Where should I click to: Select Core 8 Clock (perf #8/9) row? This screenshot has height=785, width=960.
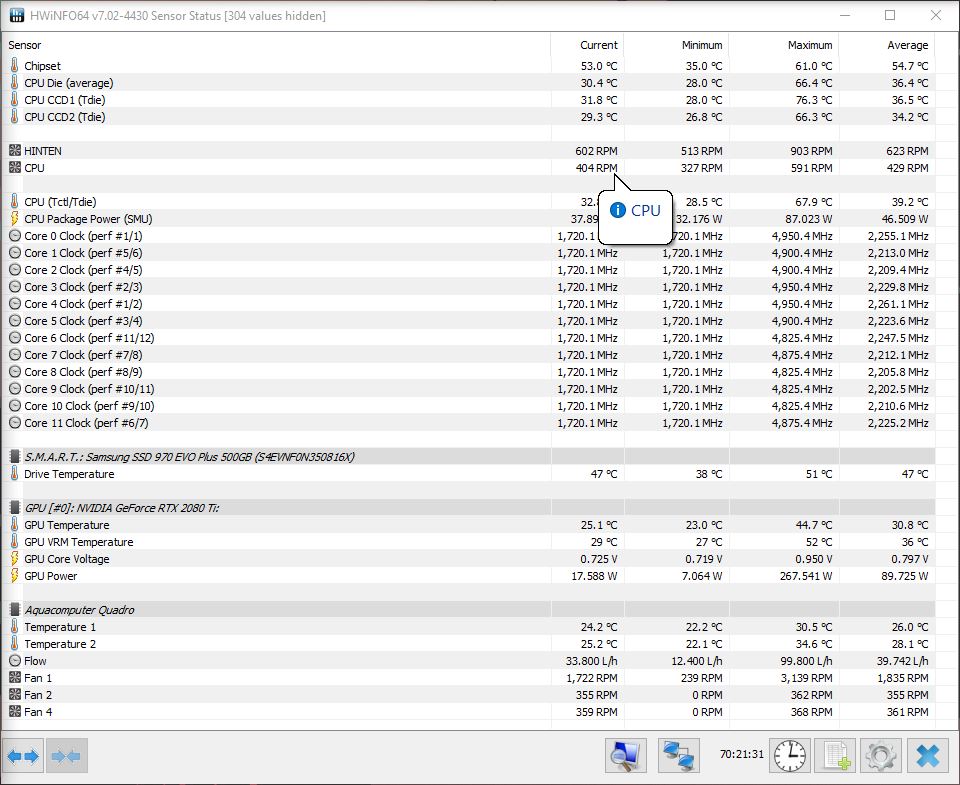[x=468, y=372]
